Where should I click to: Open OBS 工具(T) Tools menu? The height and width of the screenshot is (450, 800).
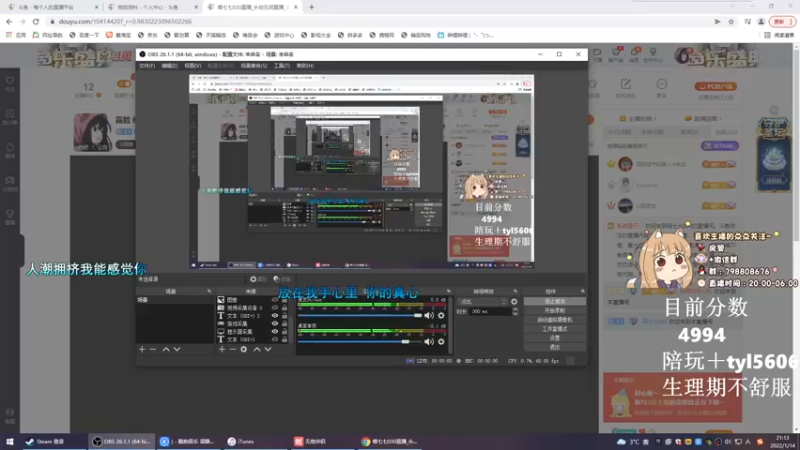coord(282,66)
